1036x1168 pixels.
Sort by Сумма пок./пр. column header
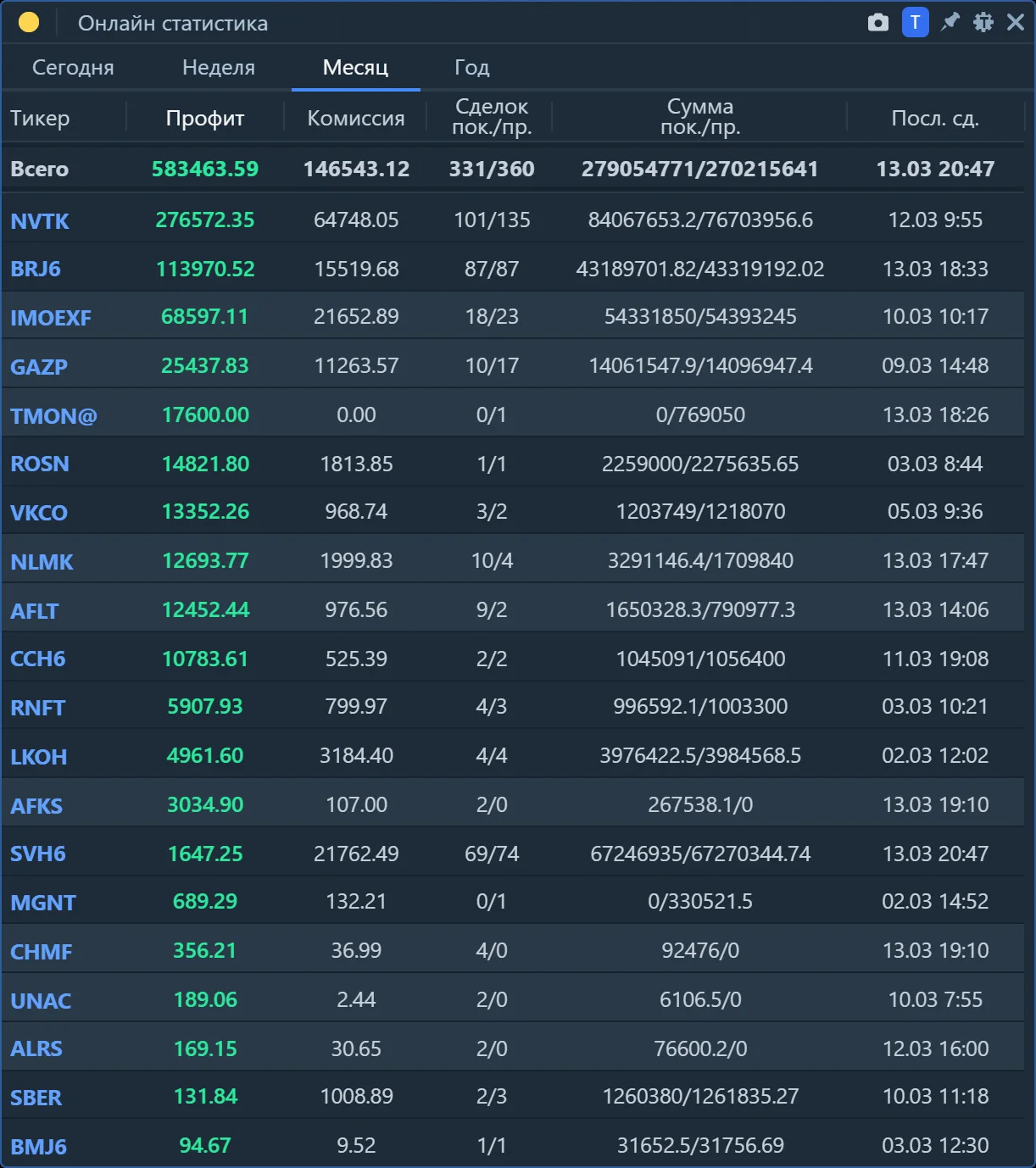700,117
